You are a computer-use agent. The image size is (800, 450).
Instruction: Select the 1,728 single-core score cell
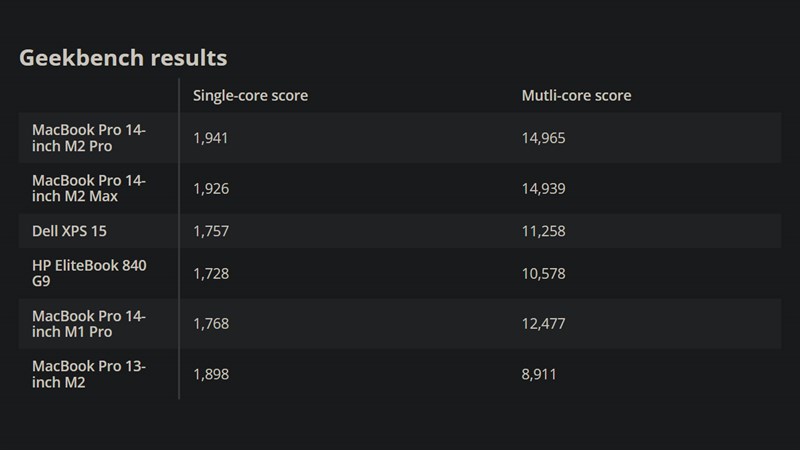(211, 274)
